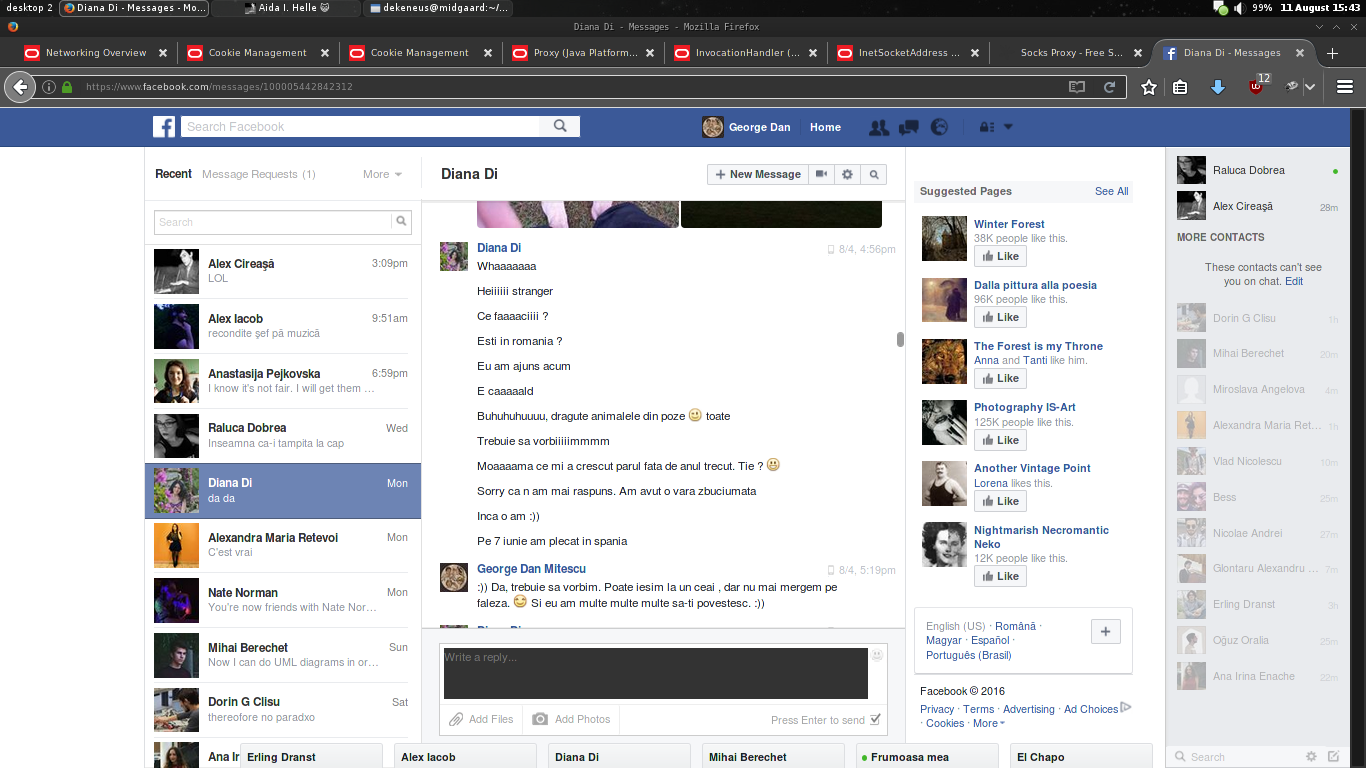The height and width of the screenshot is (768, 1366).
Task: Click volume speaker icon in system tray
Action: click(1238, 8)
